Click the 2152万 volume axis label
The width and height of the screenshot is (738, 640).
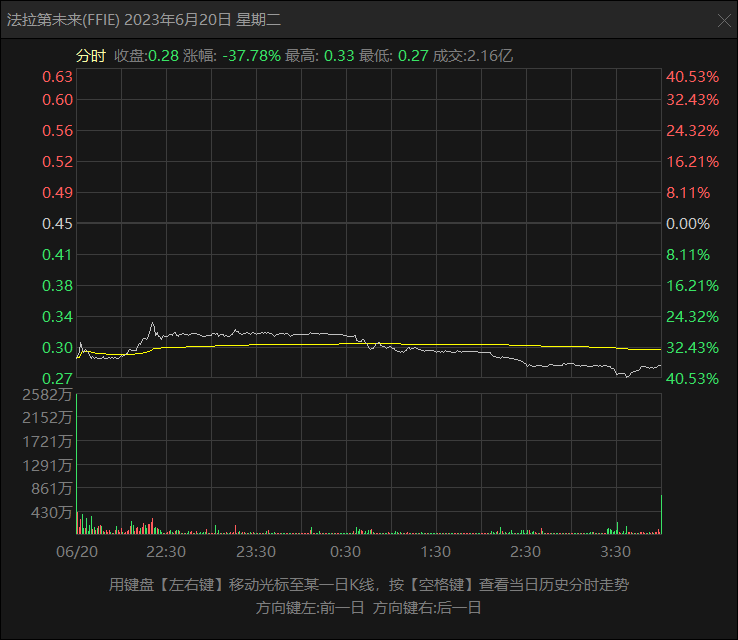[x=47, y=417]
